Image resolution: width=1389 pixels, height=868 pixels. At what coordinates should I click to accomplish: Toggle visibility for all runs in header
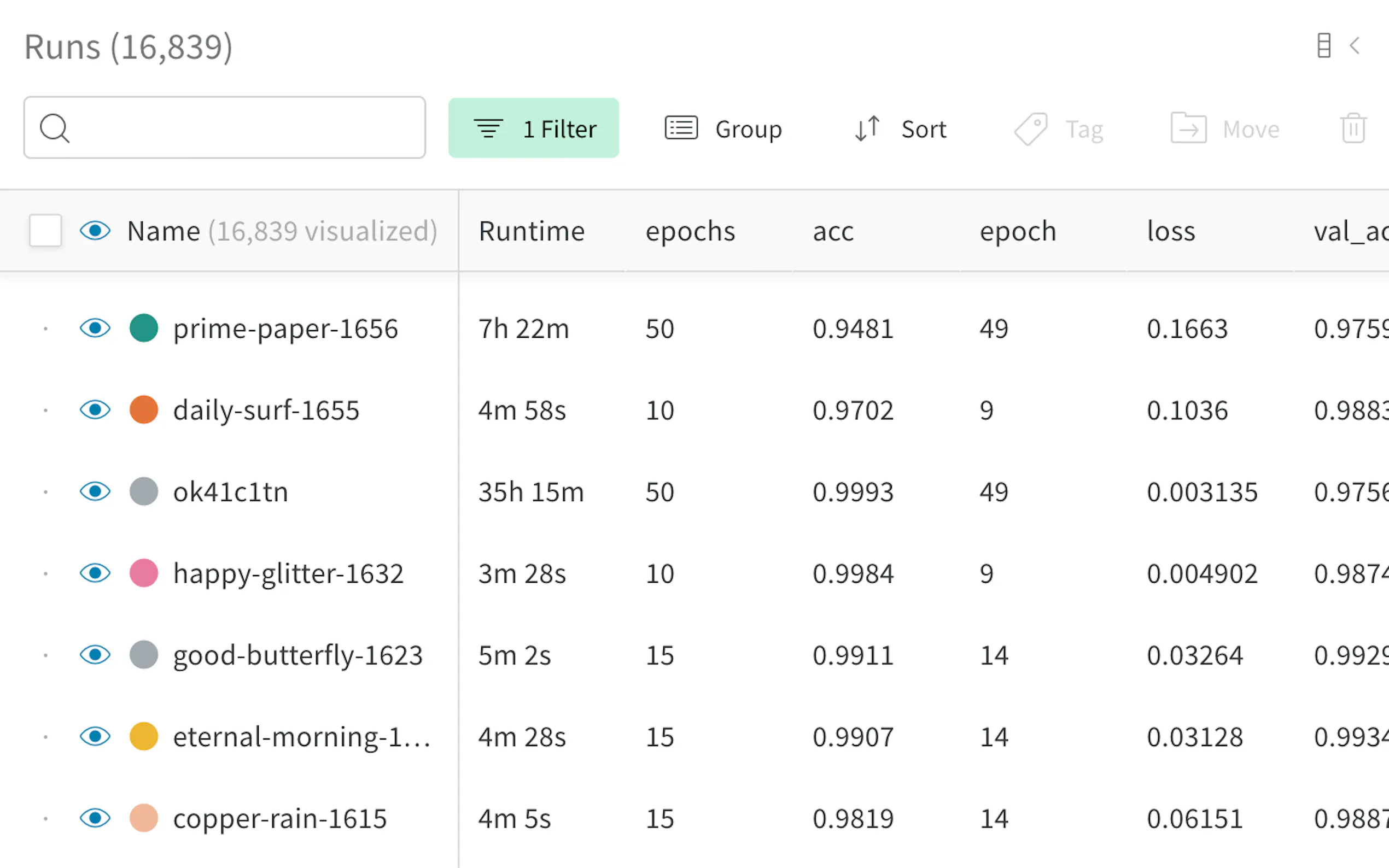pos(95,231)
